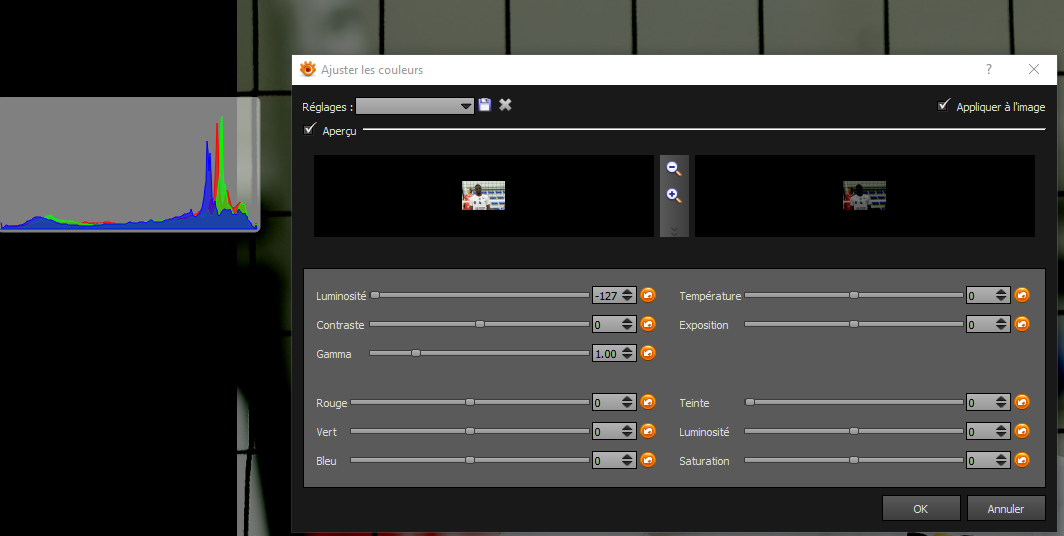Open the dialog help question mark
This screenshot has height=536, width=1064.
[x=989, y=69]
